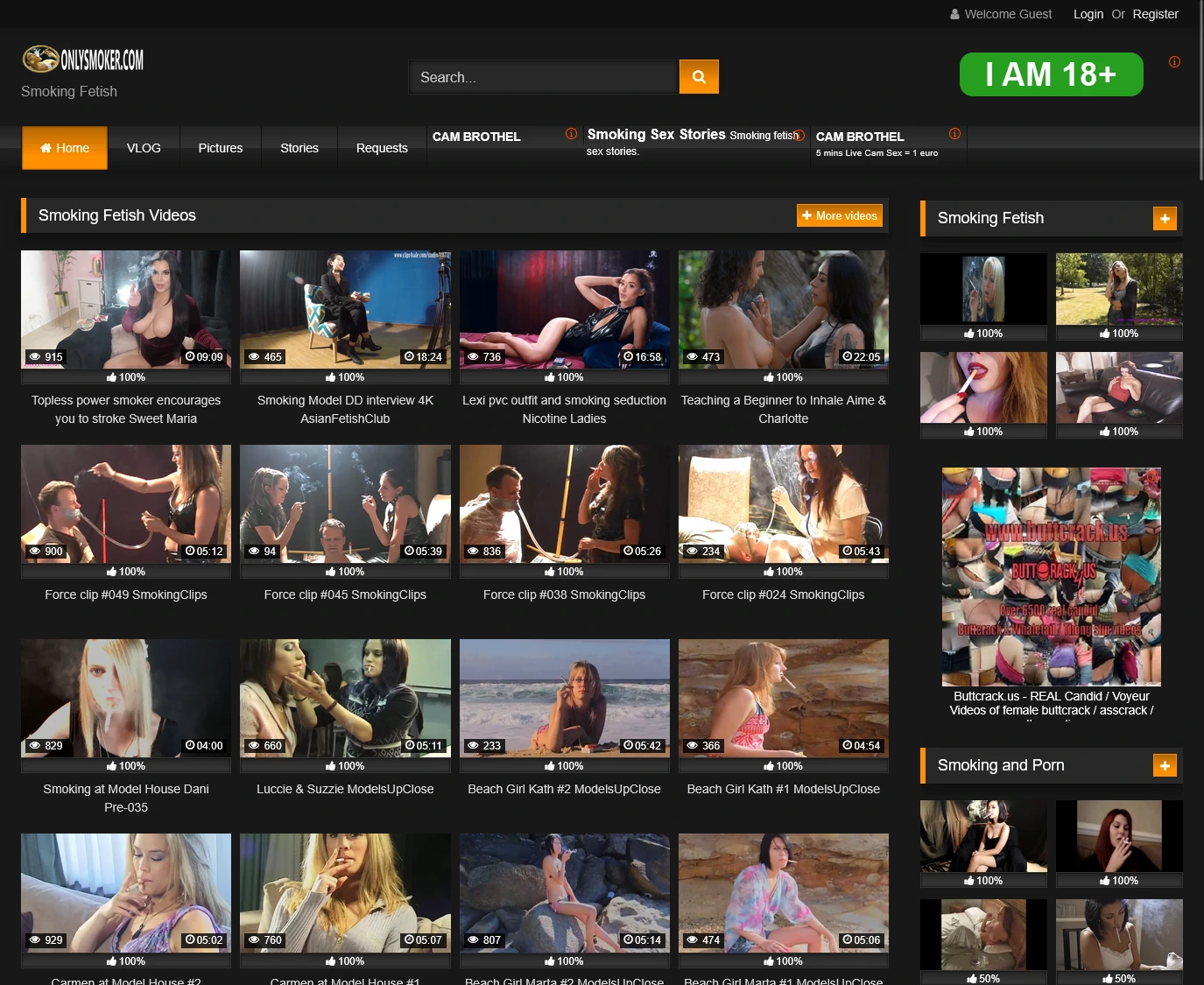Click info icon on Smoking Sex Stories ad
Image resolution: width=1204 pixels, height=985 pixels.
pyautogui.click(x=799, y=136)
